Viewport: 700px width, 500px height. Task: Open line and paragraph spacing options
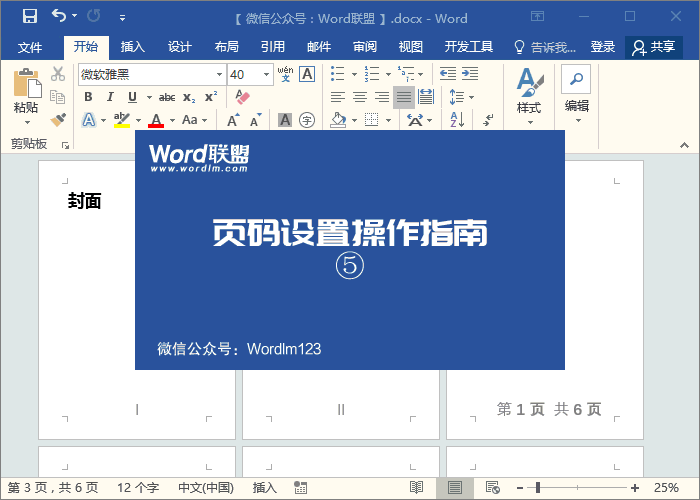[x=461, y=97]
